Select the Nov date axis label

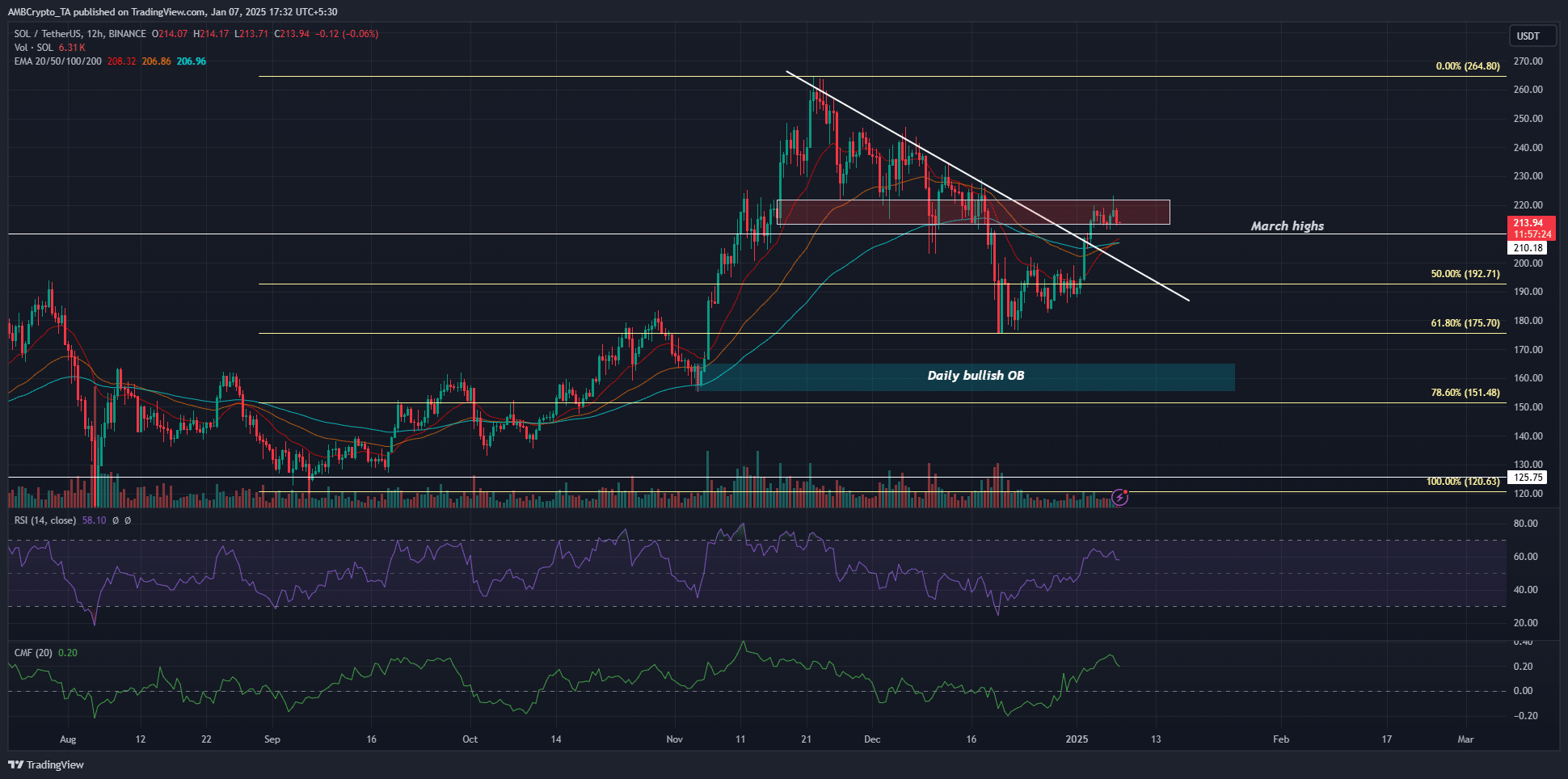(674, 739)
